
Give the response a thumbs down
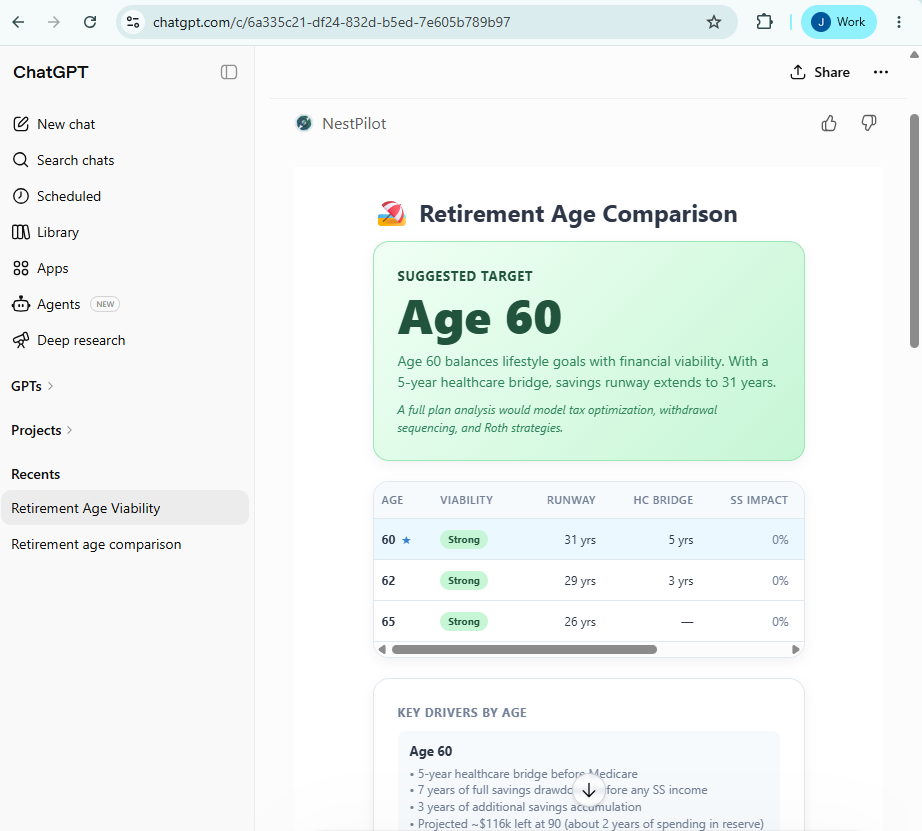(x=868, y=124)
